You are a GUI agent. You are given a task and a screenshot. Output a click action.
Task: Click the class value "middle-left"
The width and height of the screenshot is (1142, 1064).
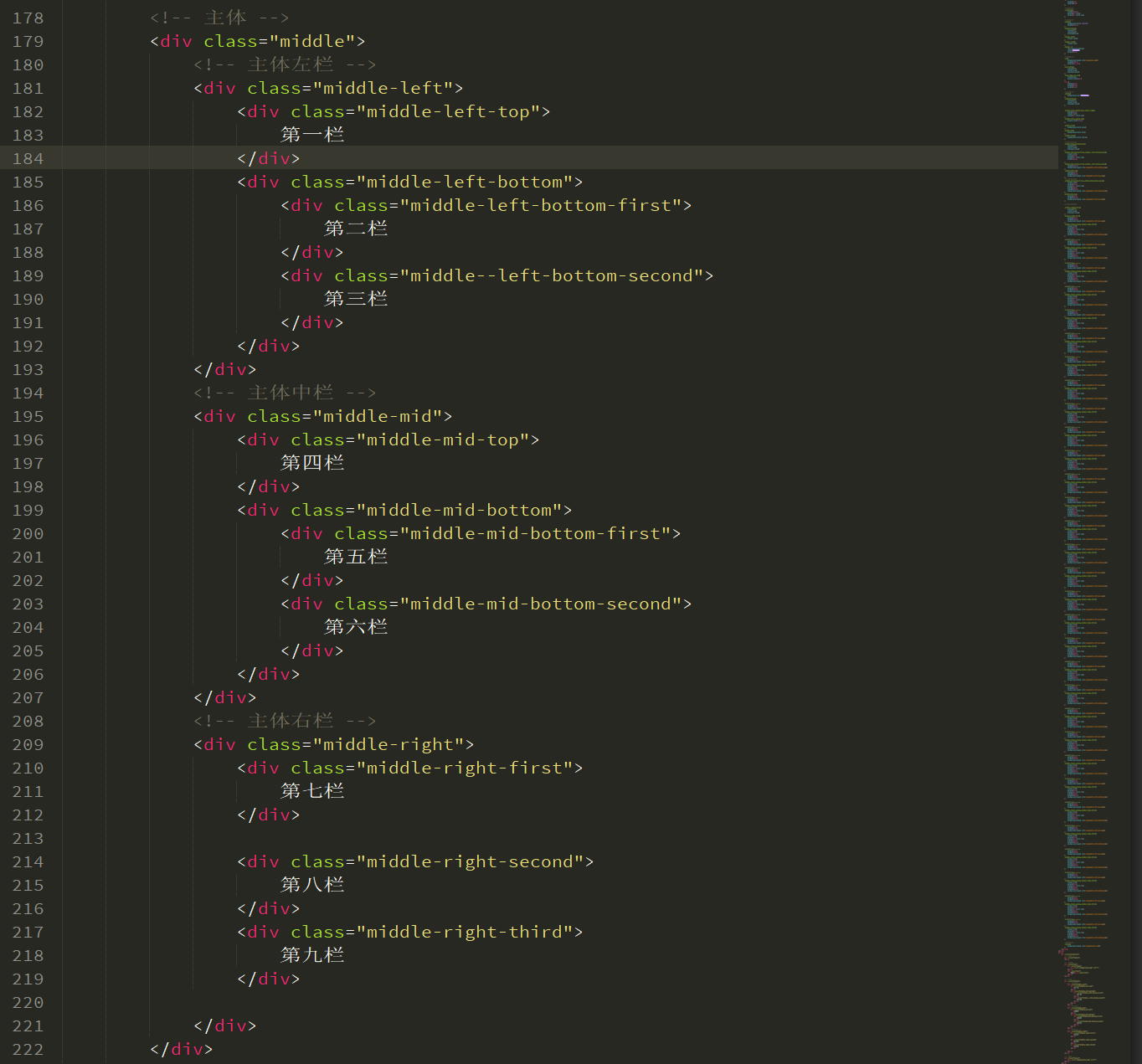coord(383,88)
